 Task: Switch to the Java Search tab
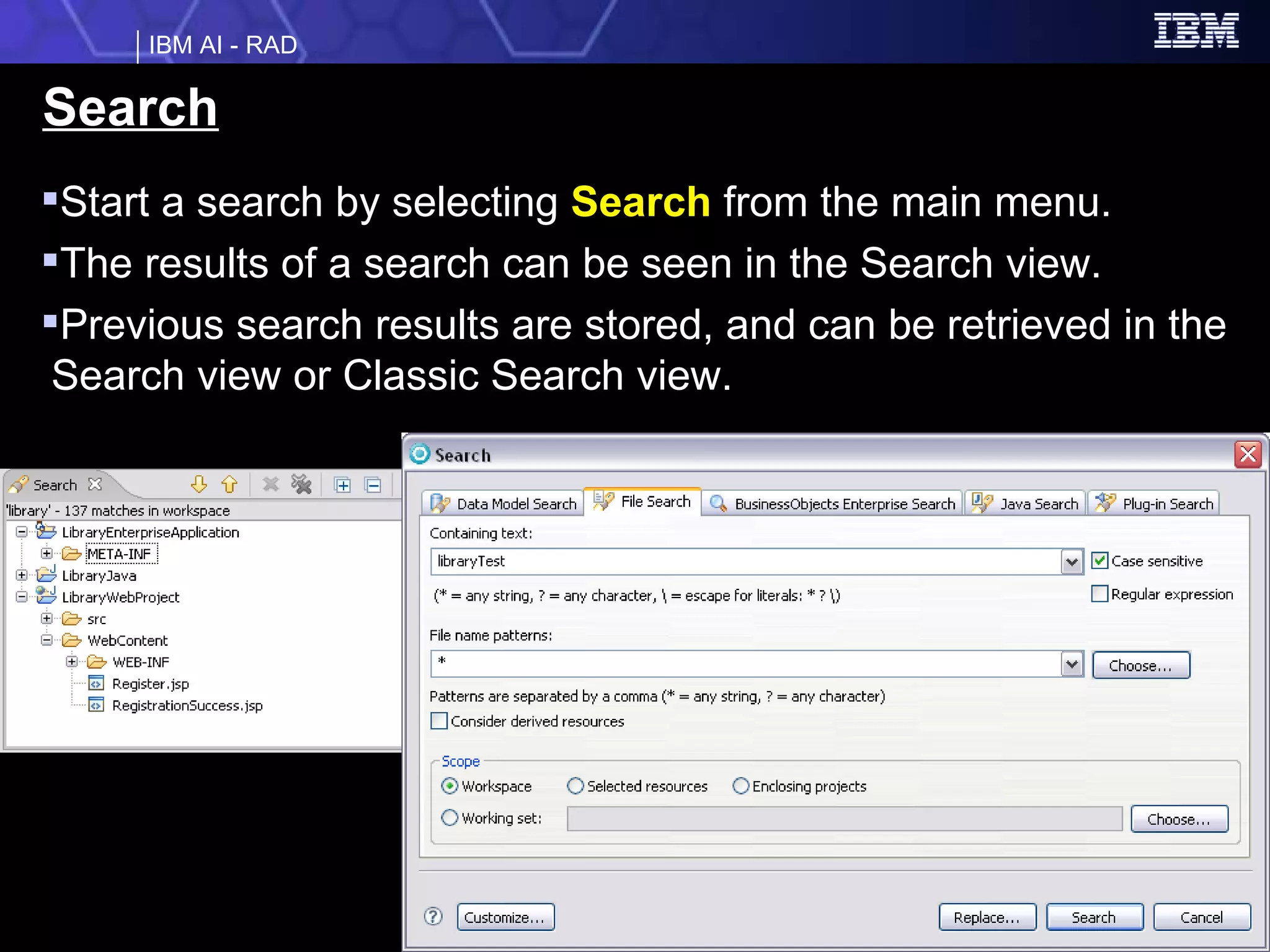pyautogui.click(x=1025, y=503)
